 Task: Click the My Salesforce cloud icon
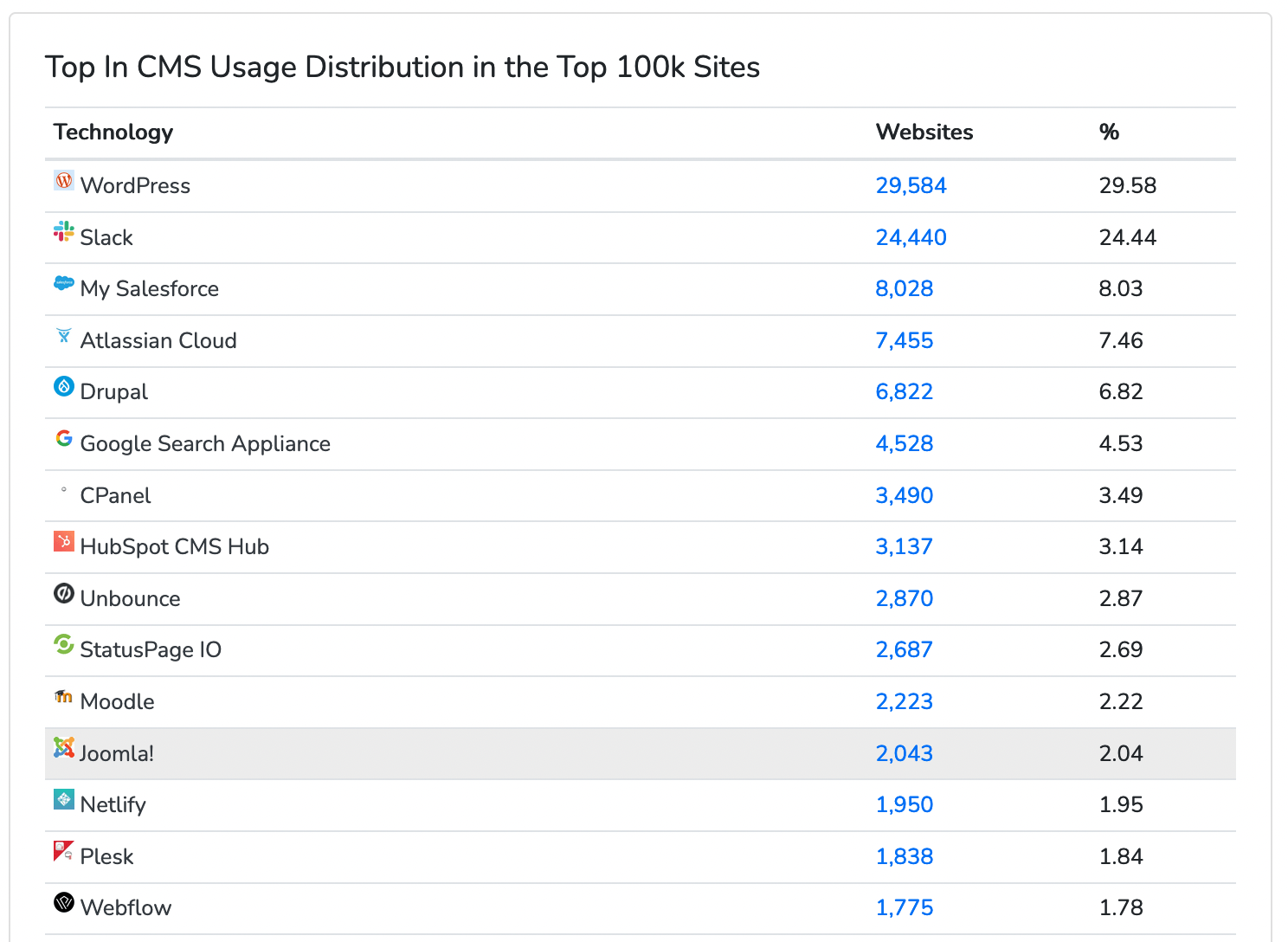click(64, 283)
